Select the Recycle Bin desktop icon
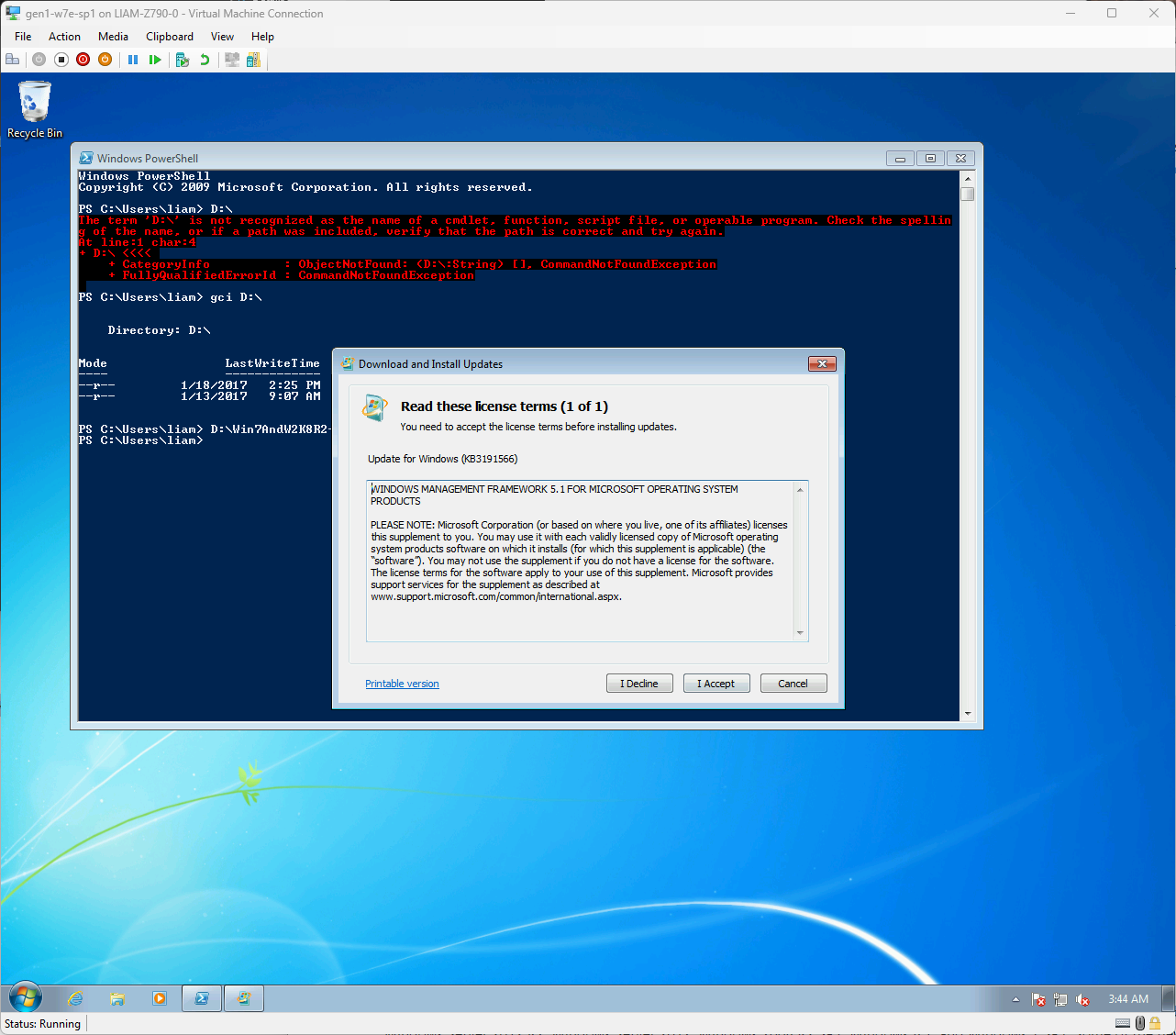Image resolution: width=1176 pixels, height=1035 pixels. pos(35,110)
